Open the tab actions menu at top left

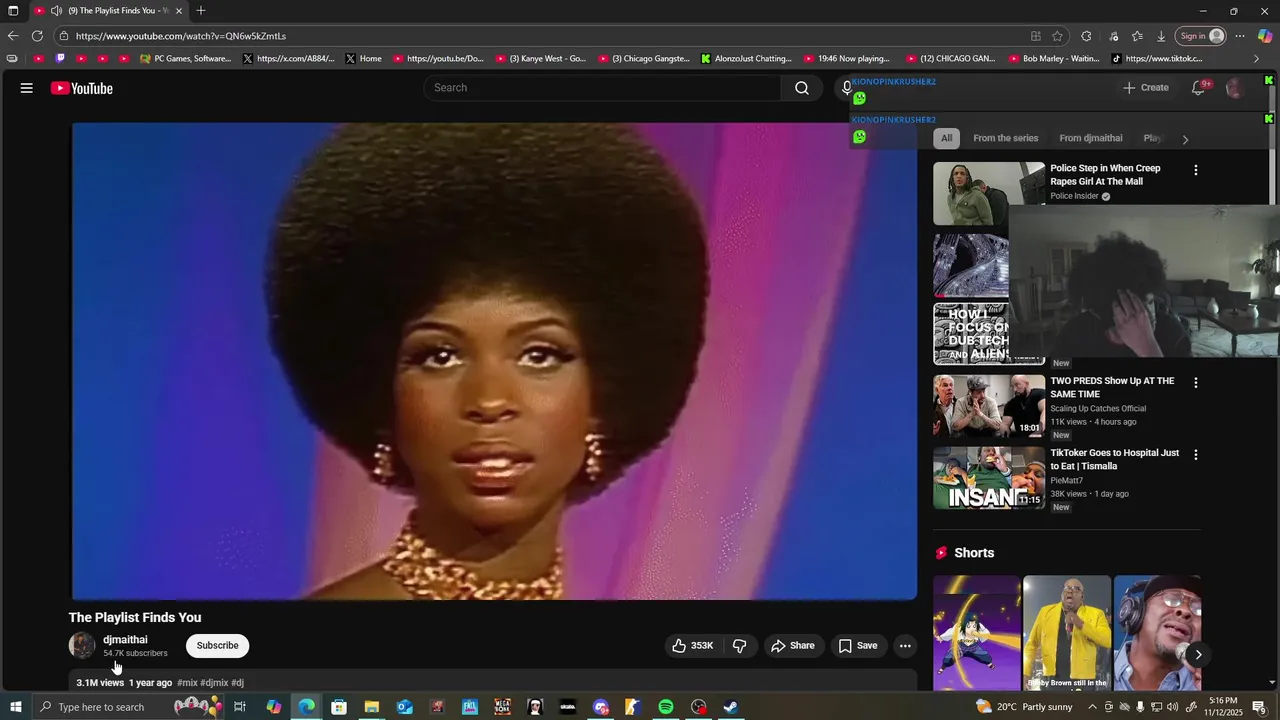(13, 11)
